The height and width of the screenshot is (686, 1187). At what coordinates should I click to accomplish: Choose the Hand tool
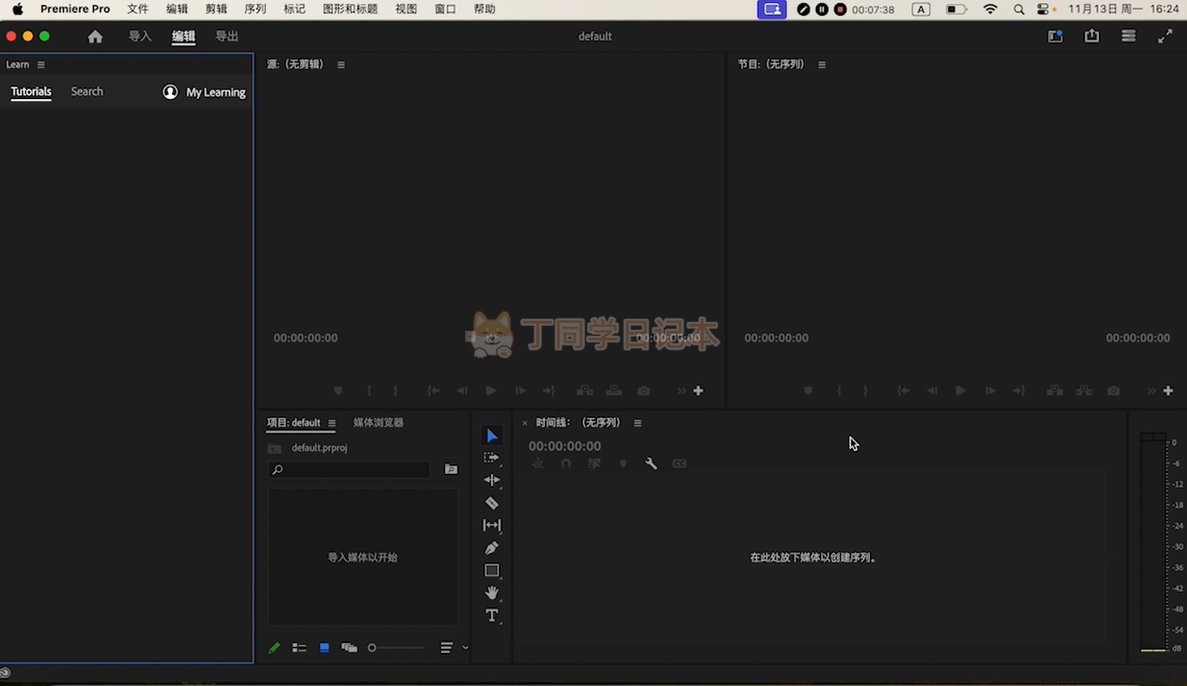(x=491, y=593)
